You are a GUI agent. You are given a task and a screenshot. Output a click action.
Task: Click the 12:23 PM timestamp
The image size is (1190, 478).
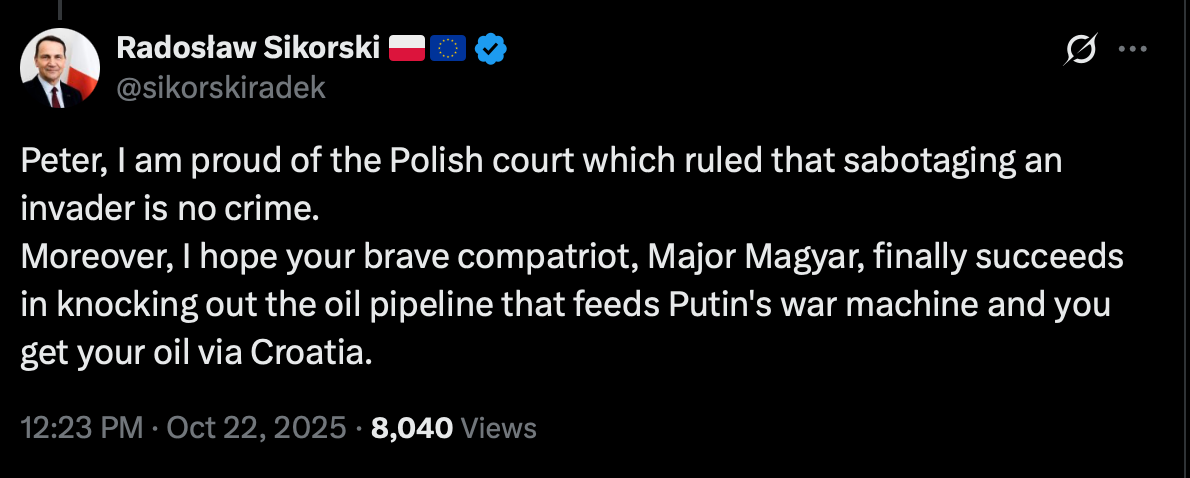click(x=82, y=429)
